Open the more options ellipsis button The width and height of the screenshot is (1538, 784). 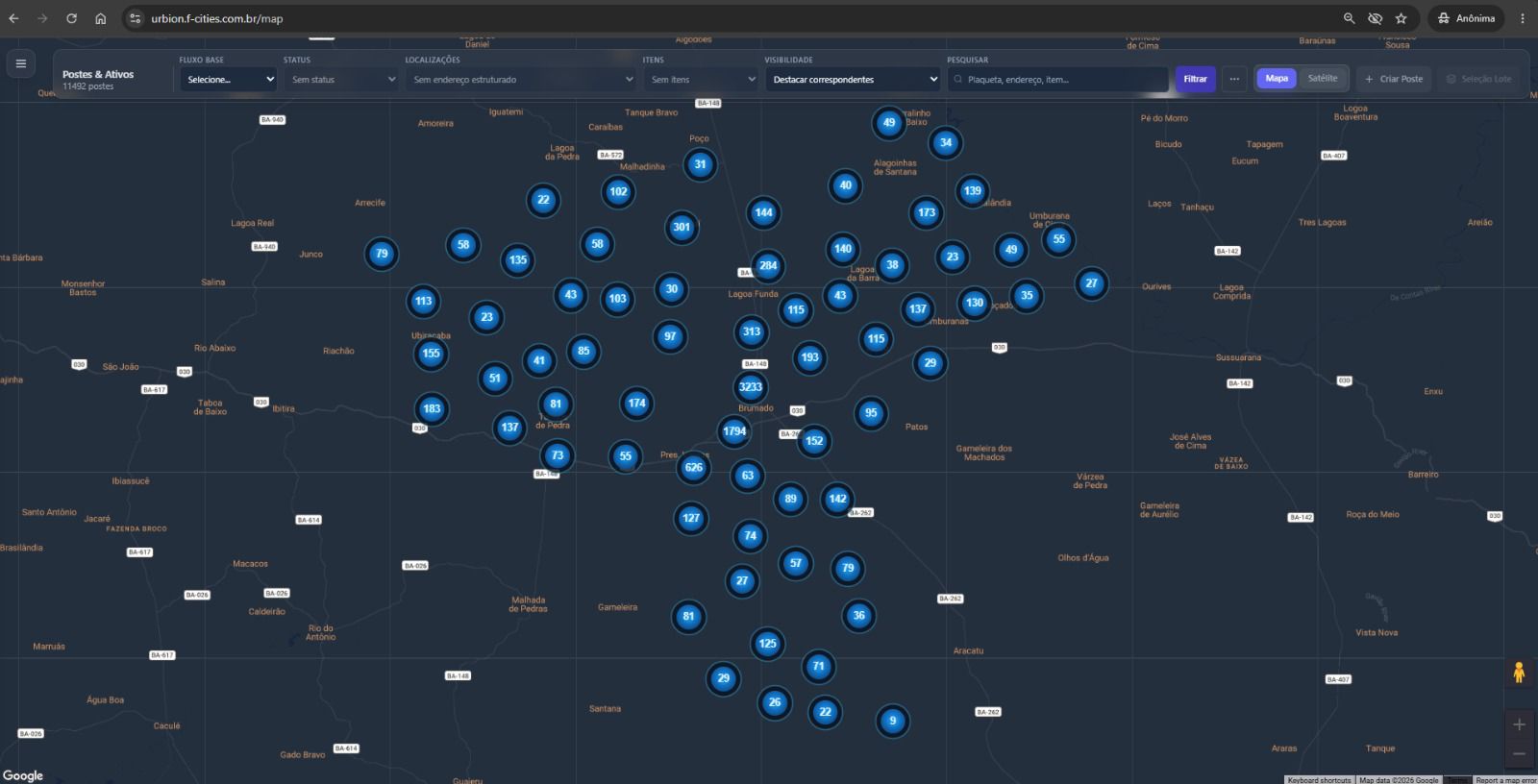(x=1234, y=80)
